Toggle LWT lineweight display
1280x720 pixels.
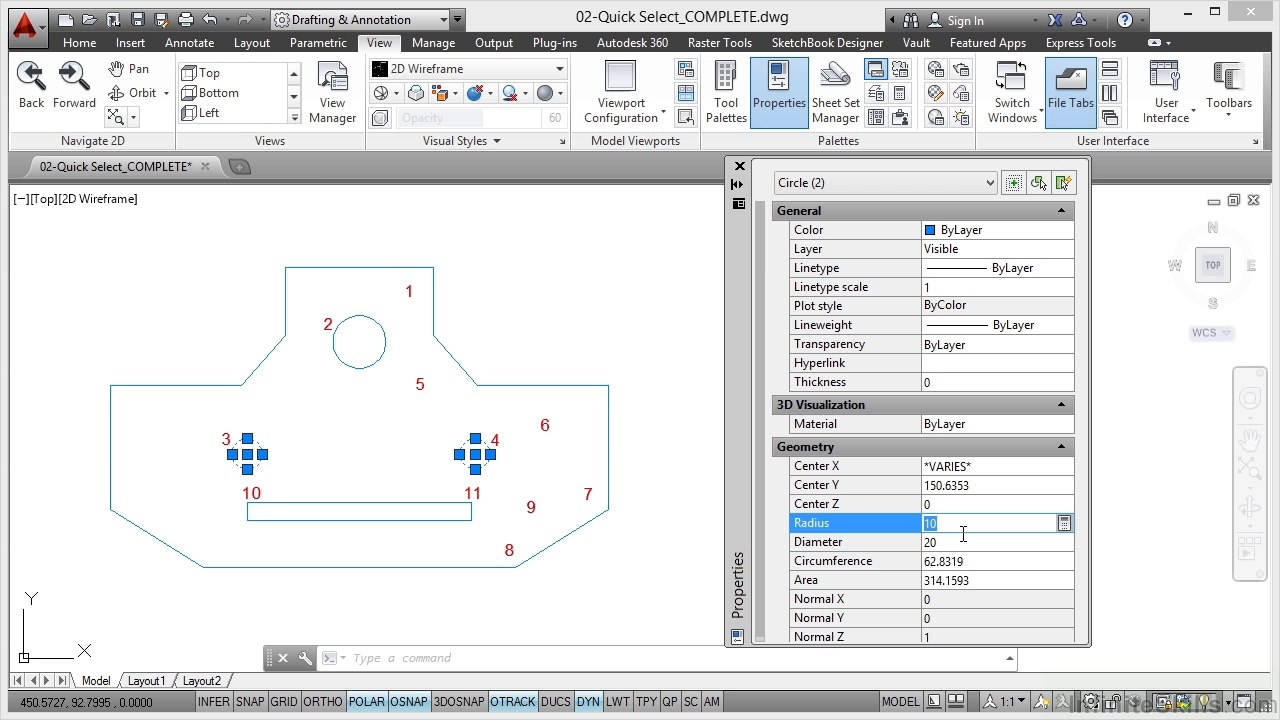[618, 702]
